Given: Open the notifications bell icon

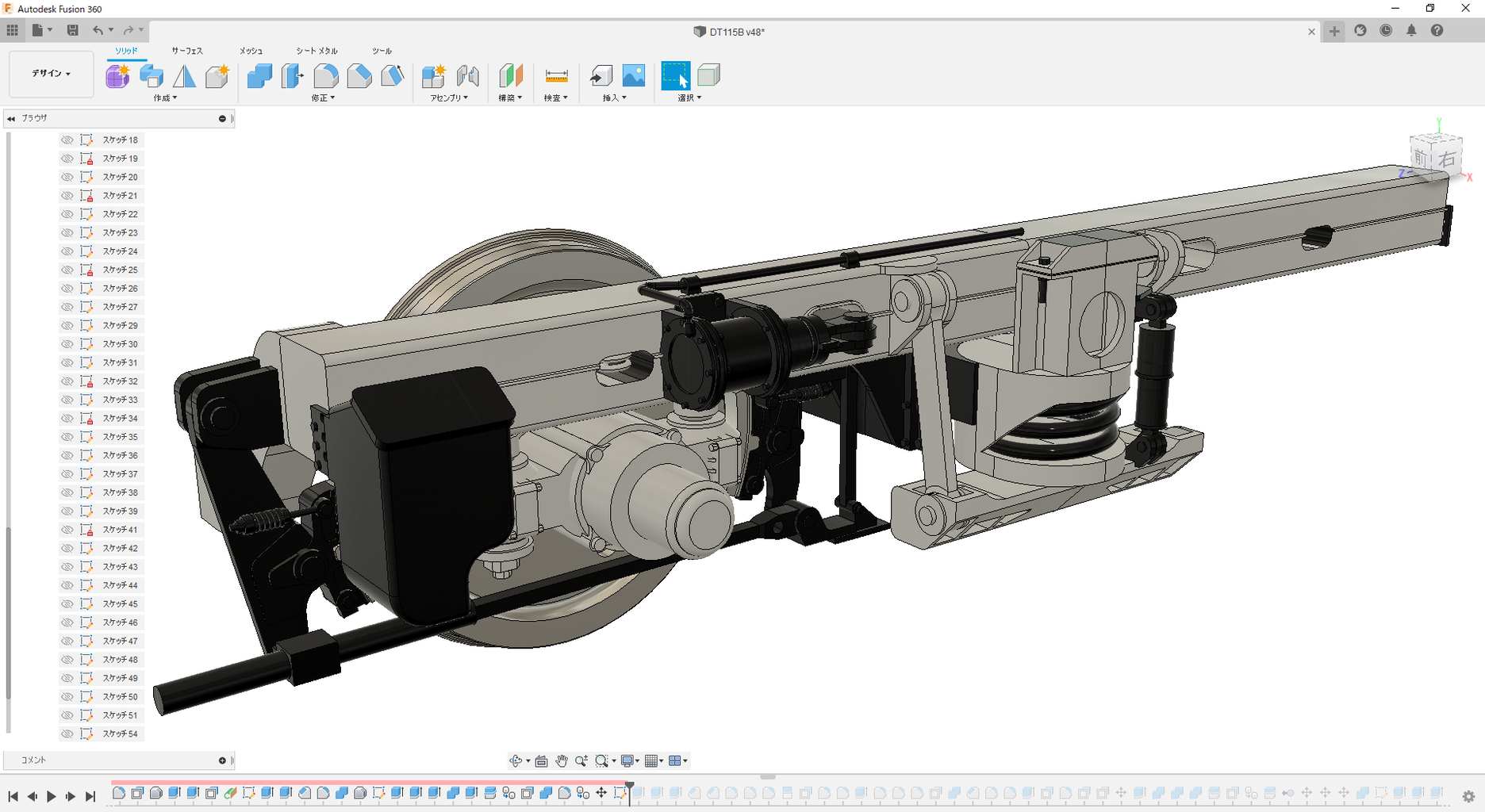Looking at the screenshot, I should click(1411, 31).
